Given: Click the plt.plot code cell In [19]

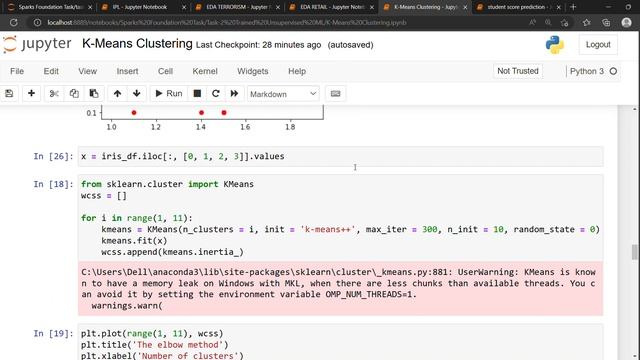Looking at the screenshot, I should [340, 343].
